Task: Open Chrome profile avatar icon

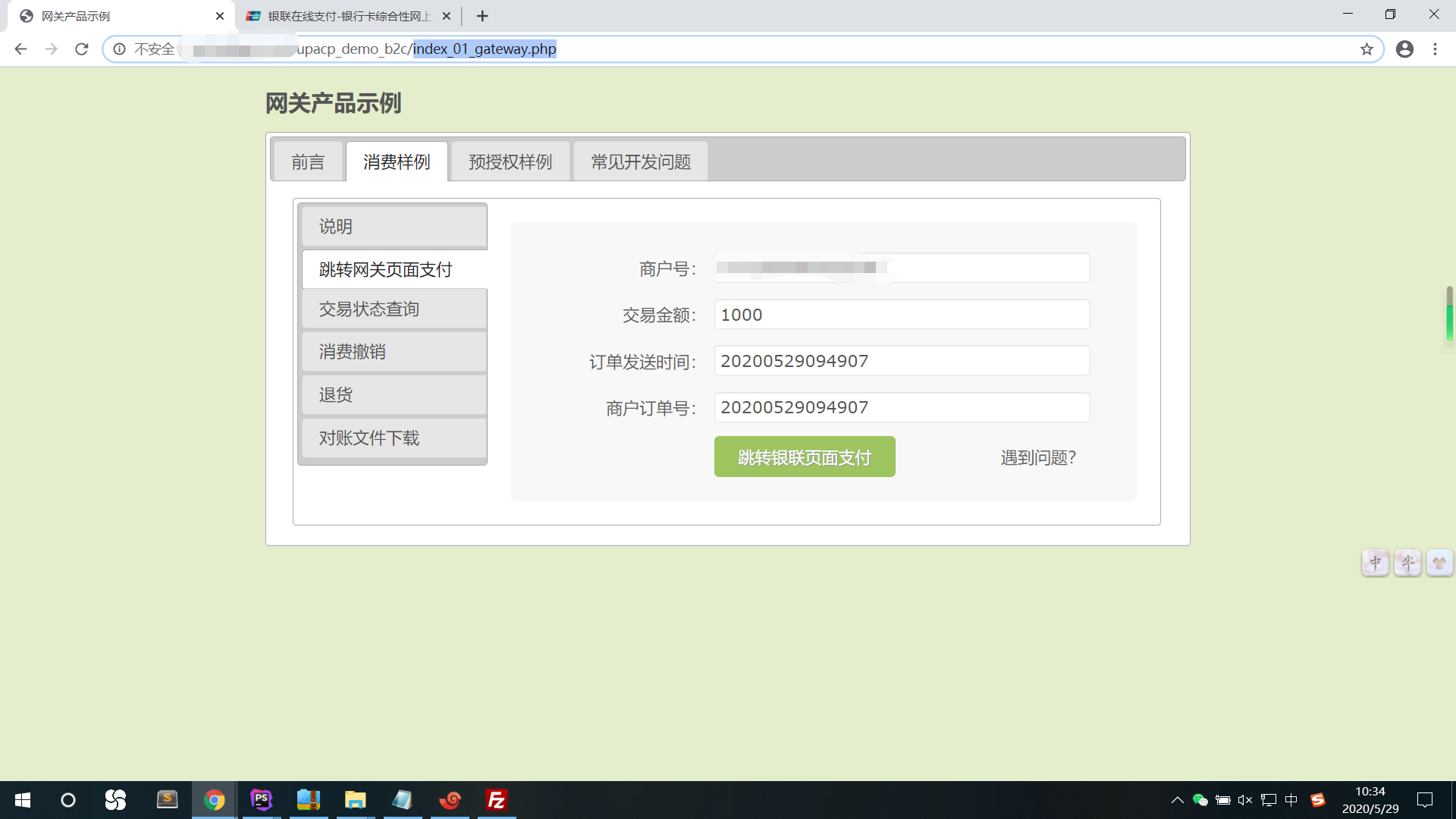Action: click(x=1404, y=49)
